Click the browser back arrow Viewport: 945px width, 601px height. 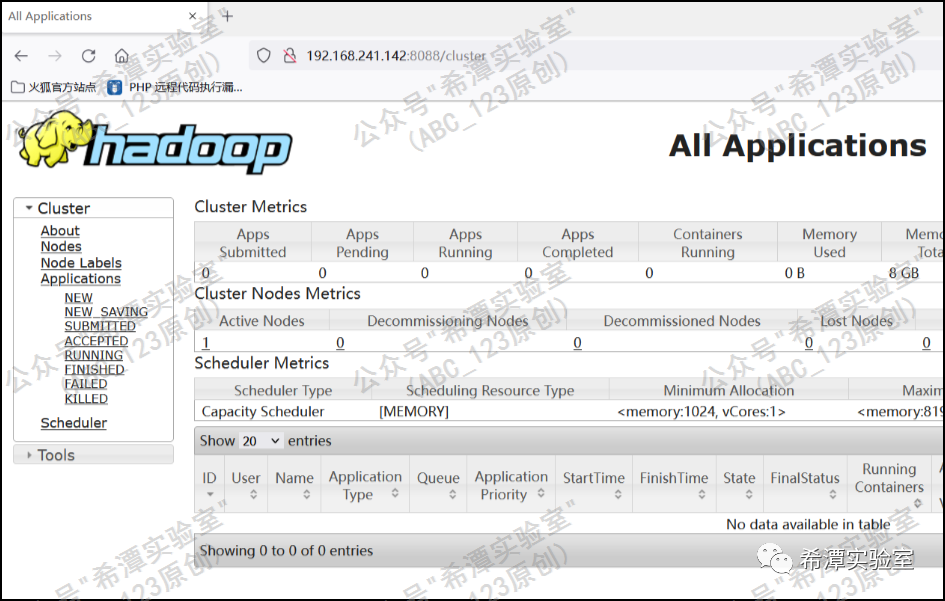tap(21, 56)
